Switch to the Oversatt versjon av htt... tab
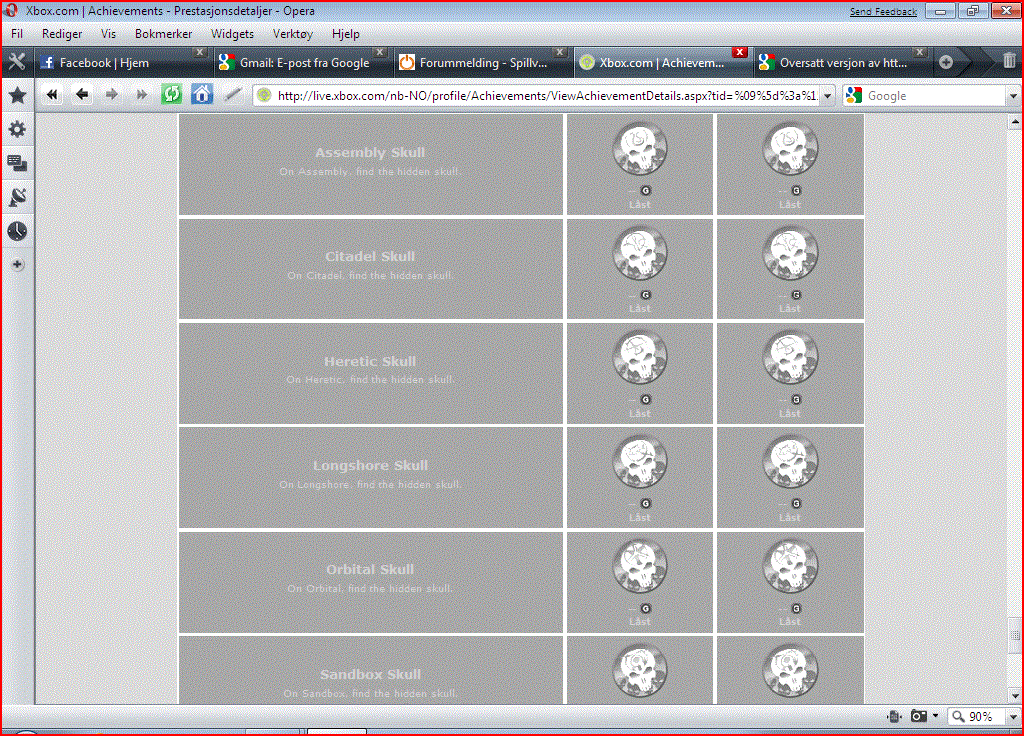Image resolution: width=1024 pixels, height=736 pixels. tap(842, 63)
